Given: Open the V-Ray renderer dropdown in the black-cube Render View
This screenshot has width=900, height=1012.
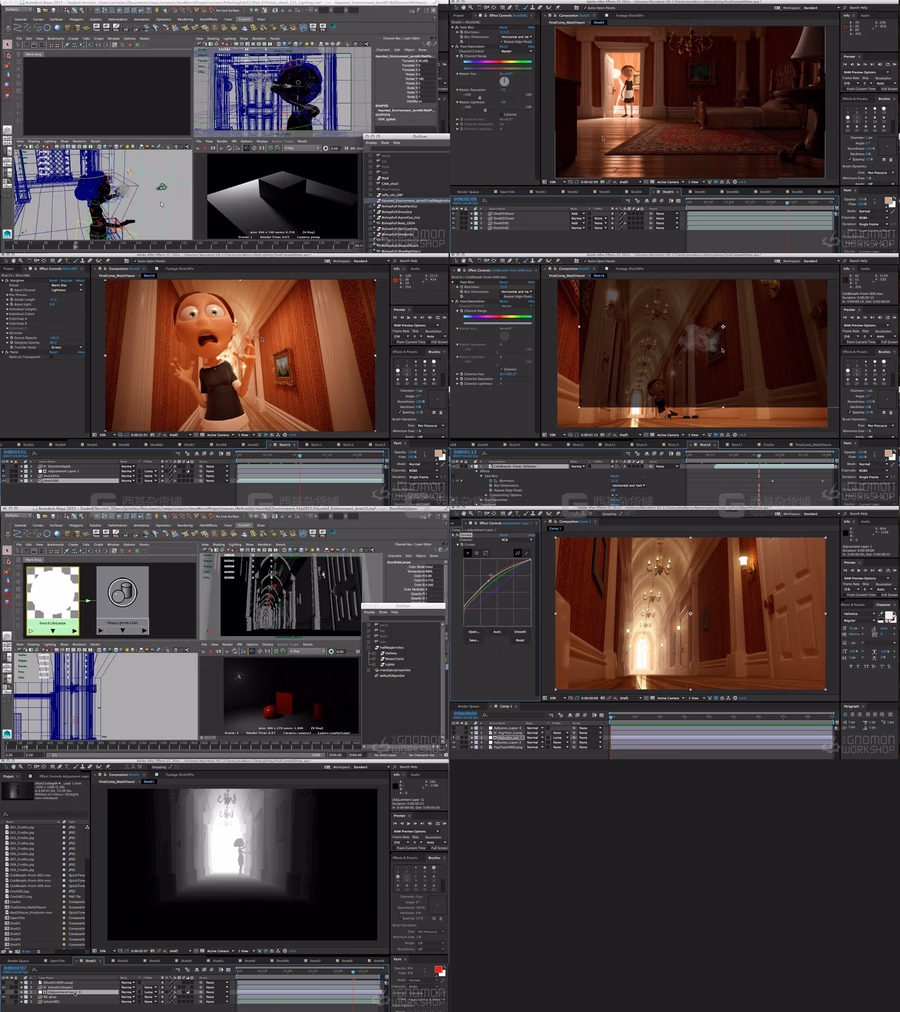Looking at the screenshot, I should (302, 148).
